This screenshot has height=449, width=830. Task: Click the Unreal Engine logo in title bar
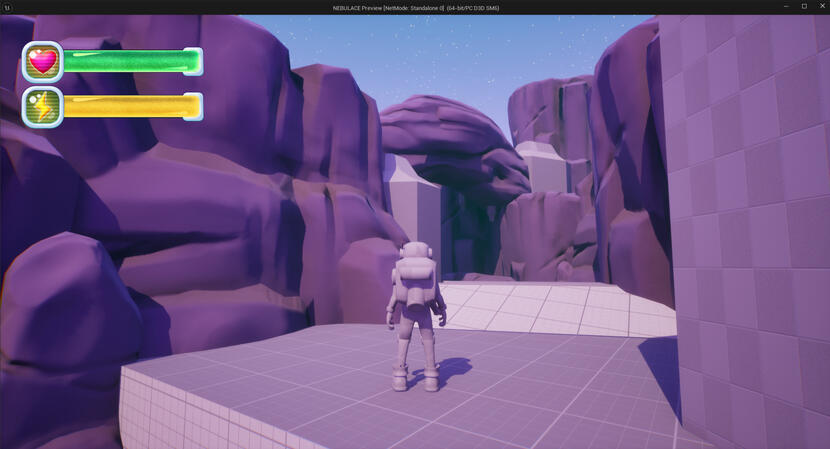pos(7,7)
